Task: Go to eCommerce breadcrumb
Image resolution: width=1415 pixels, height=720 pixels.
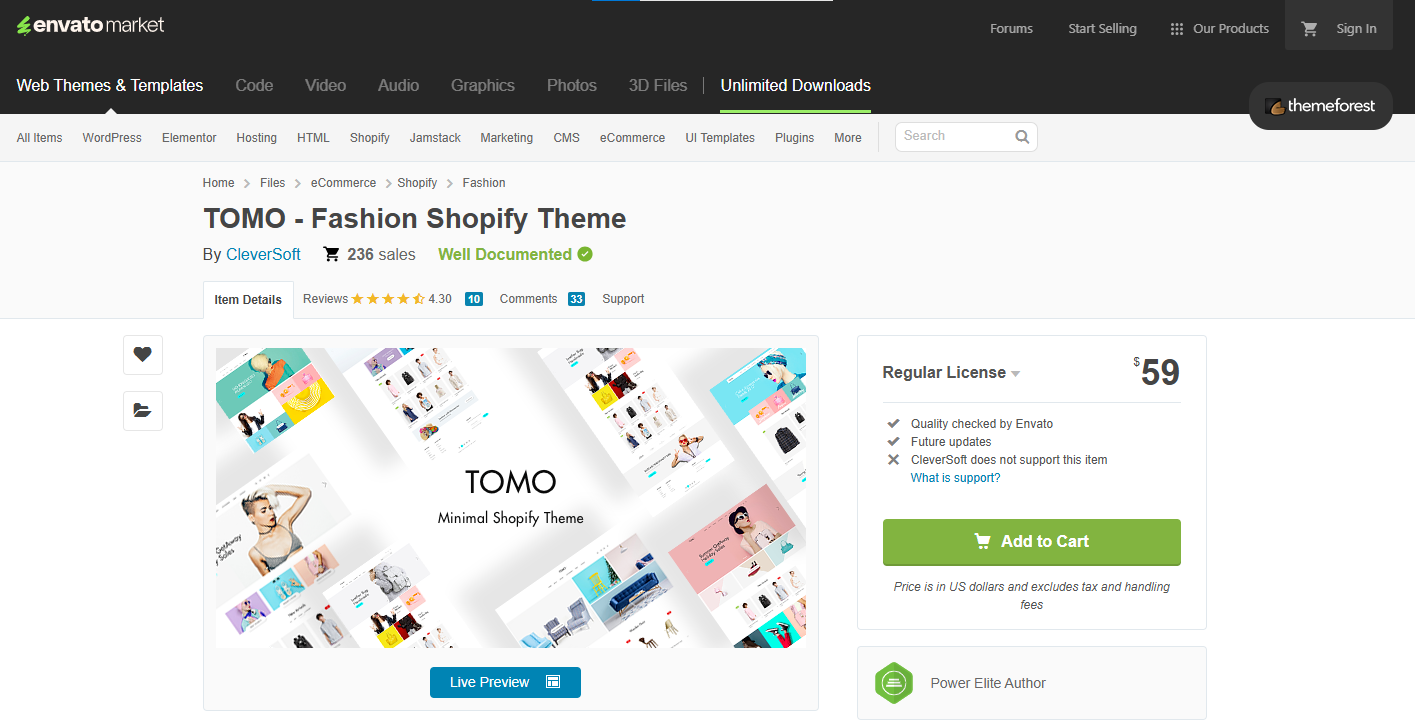Action: coord(343,183)
